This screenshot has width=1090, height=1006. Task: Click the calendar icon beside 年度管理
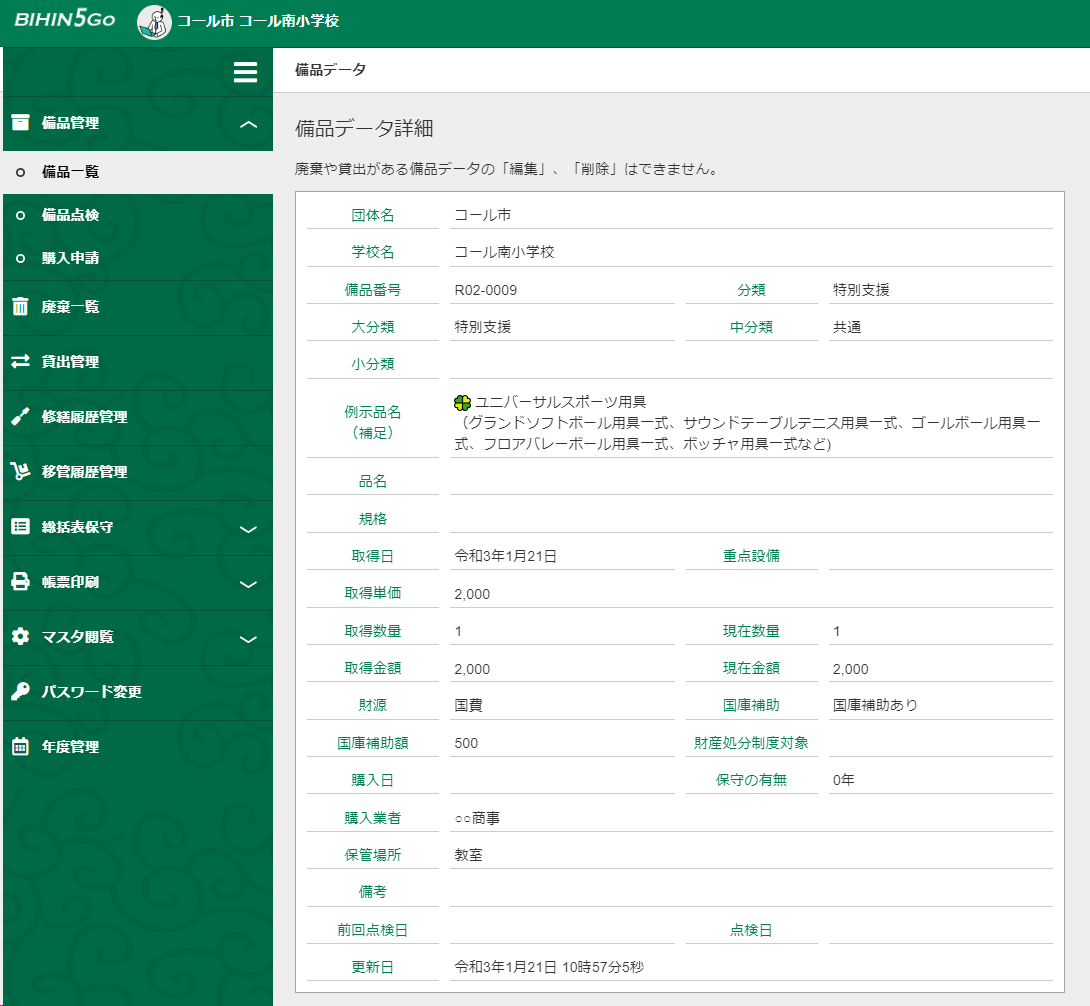point(20,747)
